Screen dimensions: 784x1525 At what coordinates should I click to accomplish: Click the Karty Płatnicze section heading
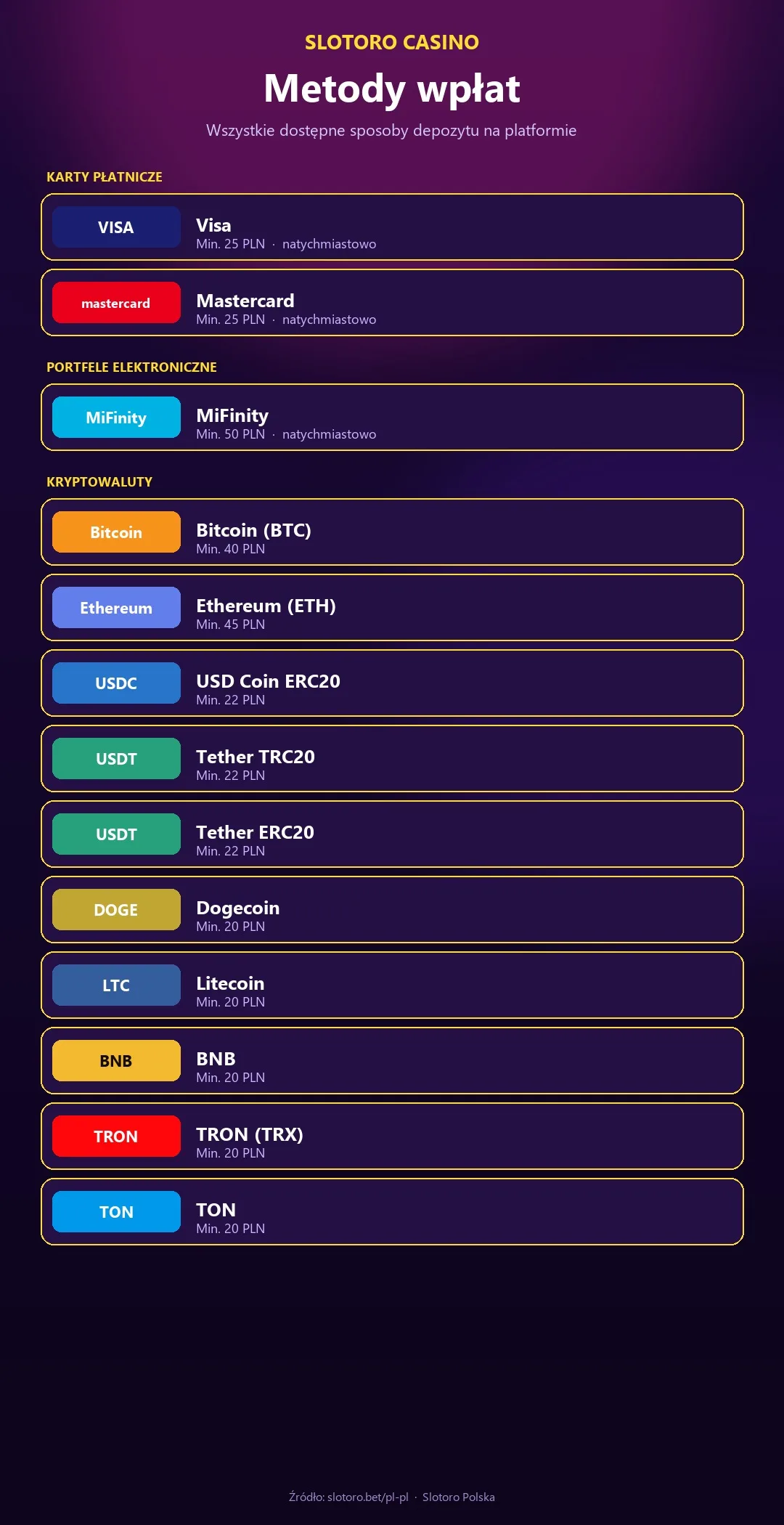[x=105, y=177]
